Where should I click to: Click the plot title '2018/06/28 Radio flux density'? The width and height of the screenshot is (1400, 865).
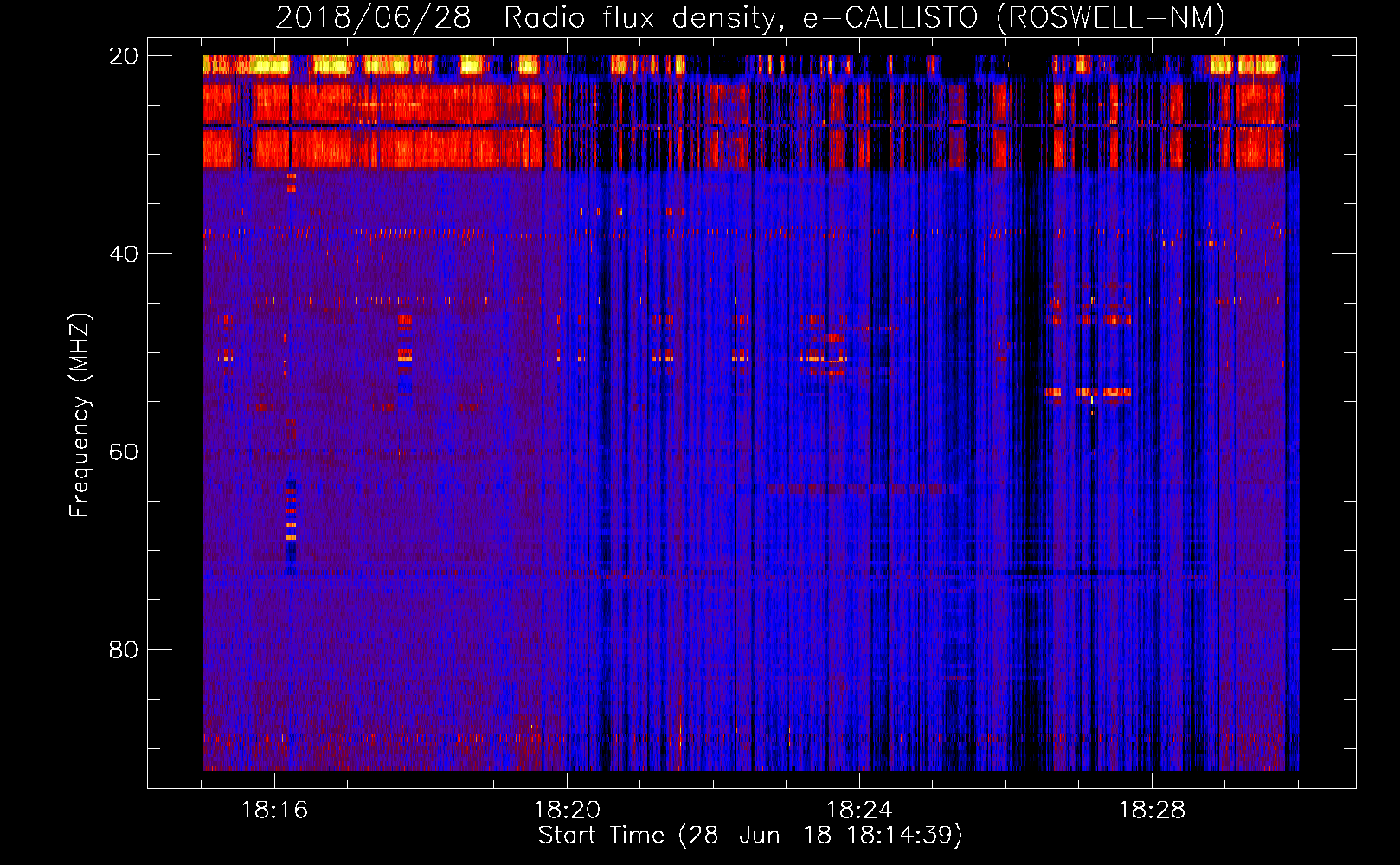click(525, 18)
